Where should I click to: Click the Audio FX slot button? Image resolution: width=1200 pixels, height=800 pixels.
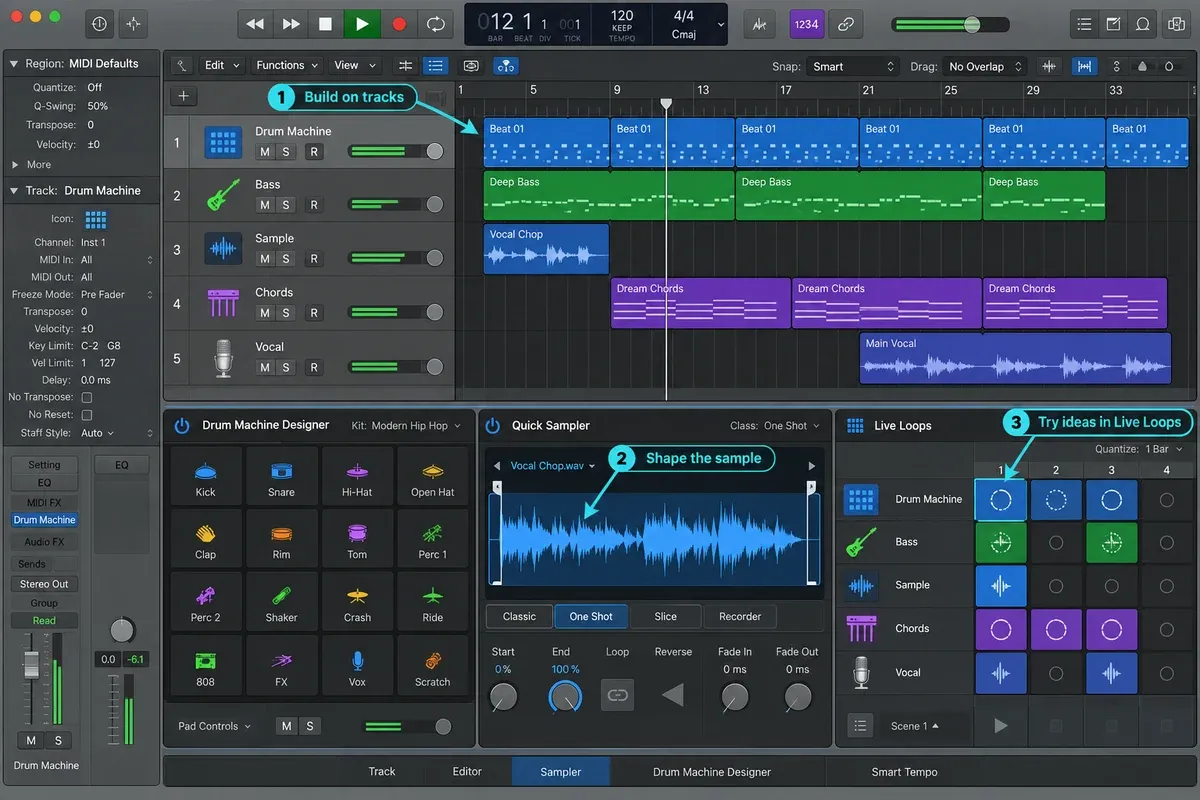click(44, 542)
